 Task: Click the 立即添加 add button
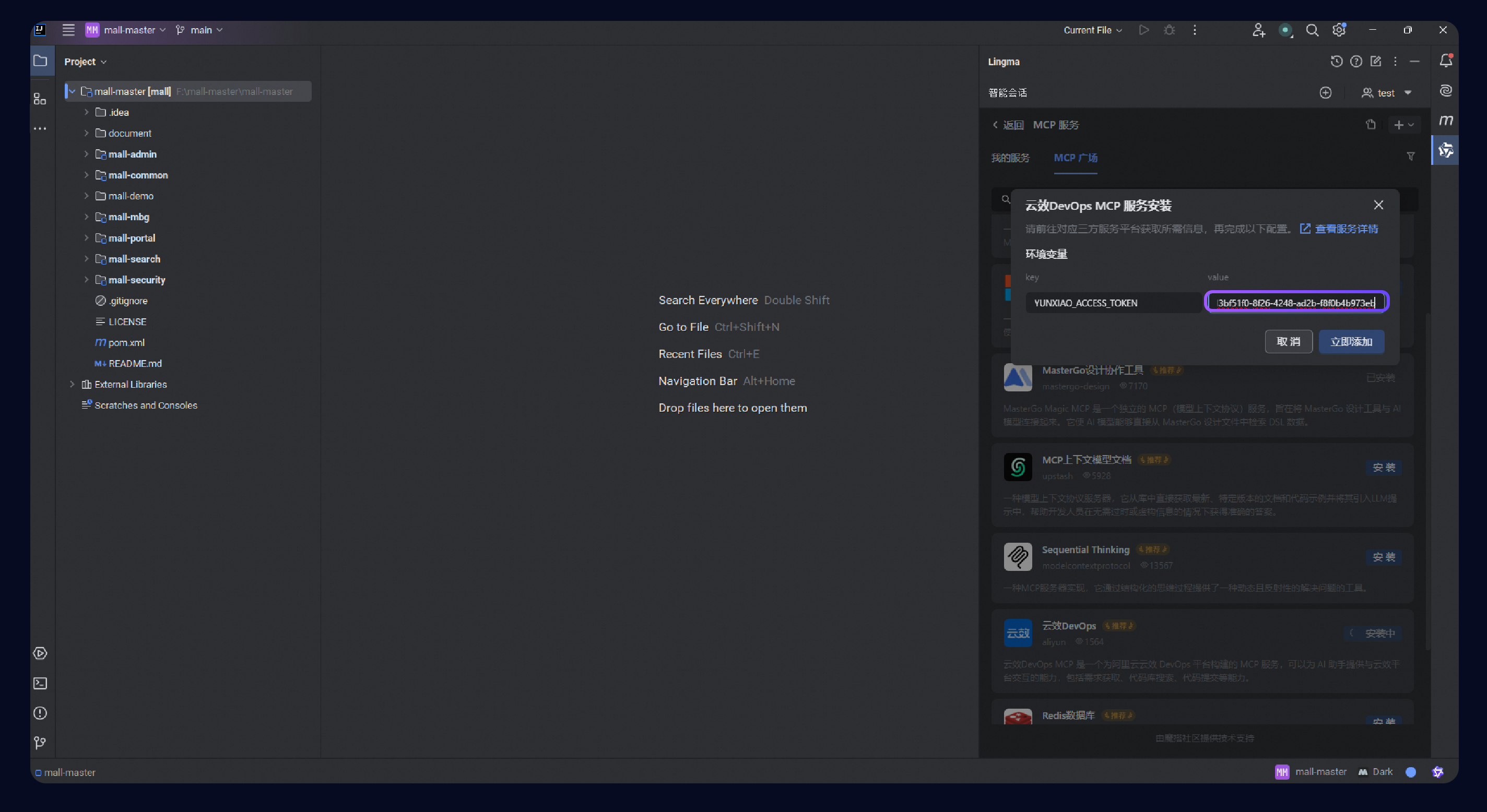pyautogui.click(x=1351, y=342)
